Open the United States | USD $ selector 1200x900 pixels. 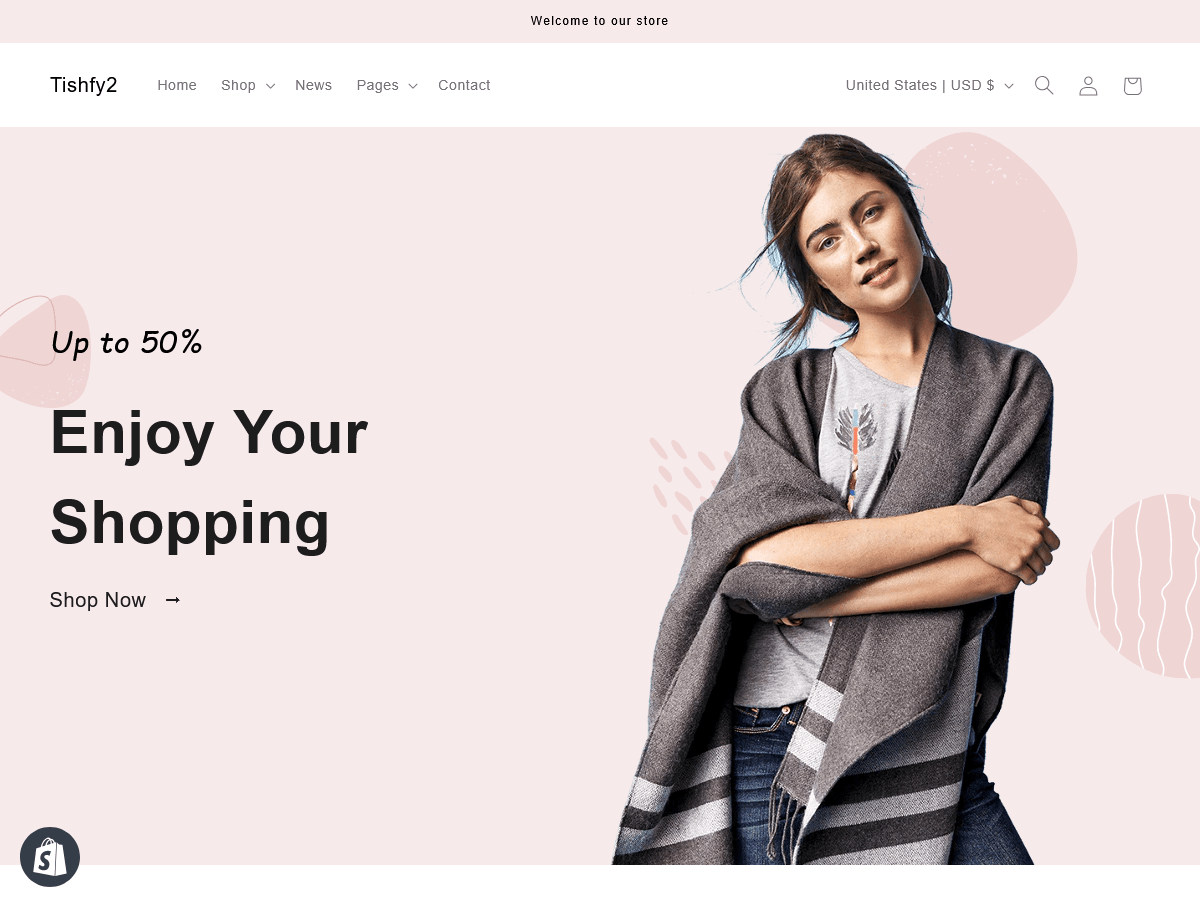930,85
